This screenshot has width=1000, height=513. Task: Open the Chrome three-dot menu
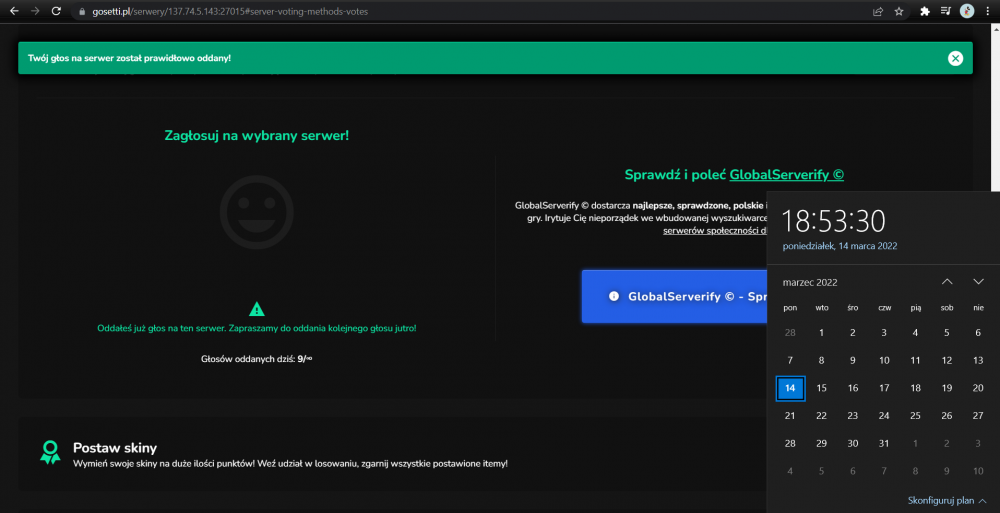[x=987, y=11]
